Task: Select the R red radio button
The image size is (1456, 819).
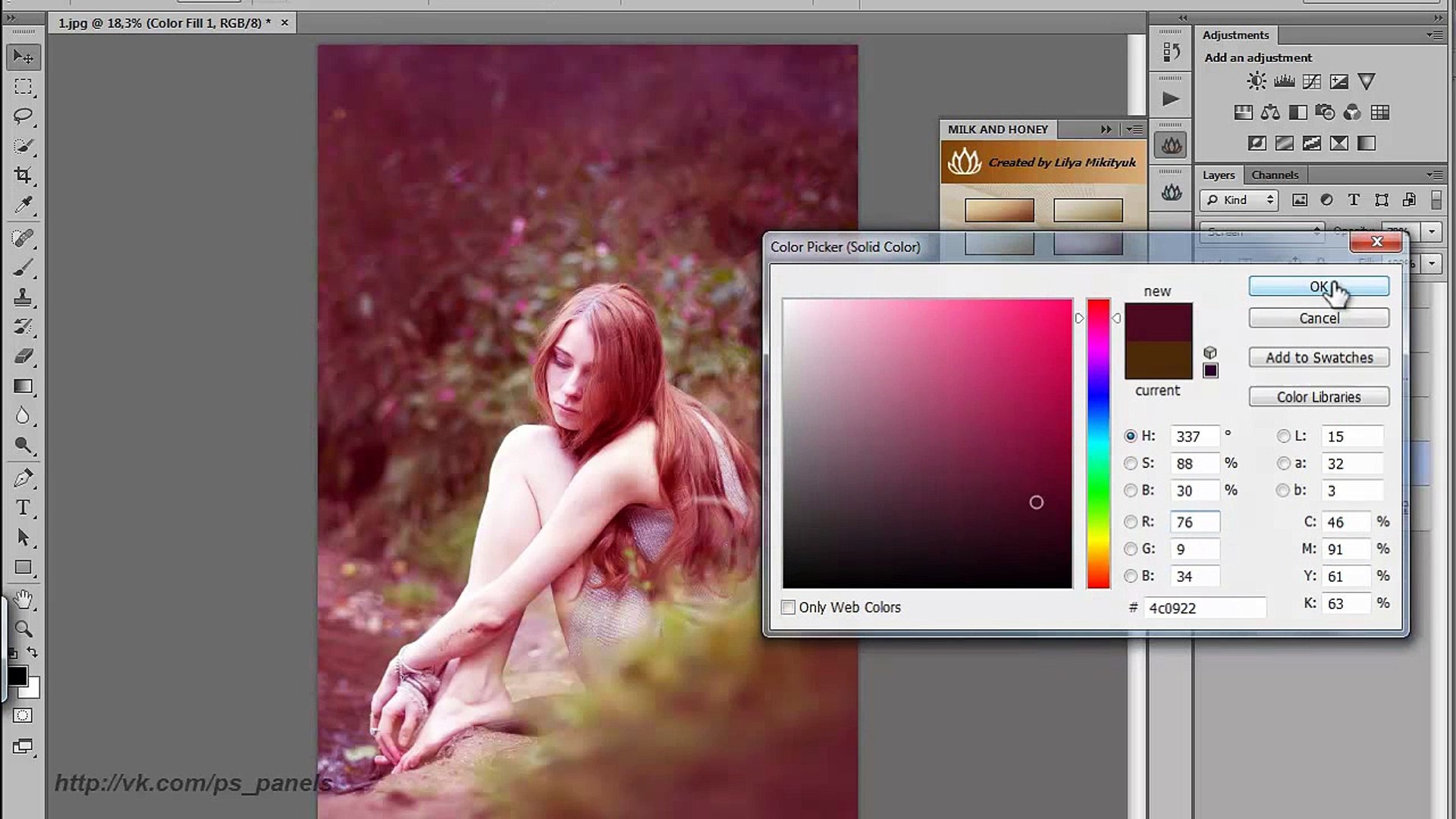Action: (x=1131, y=522)
